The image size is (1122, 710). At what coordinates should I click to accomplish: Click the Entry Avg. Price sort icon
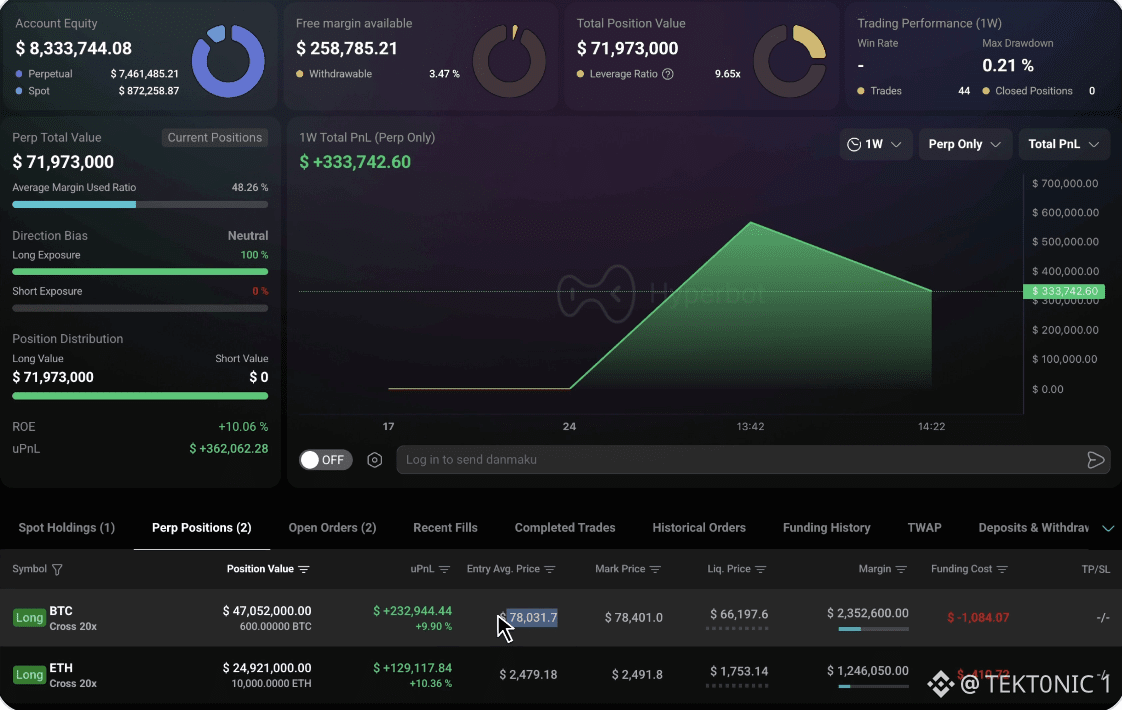[550, 569]
